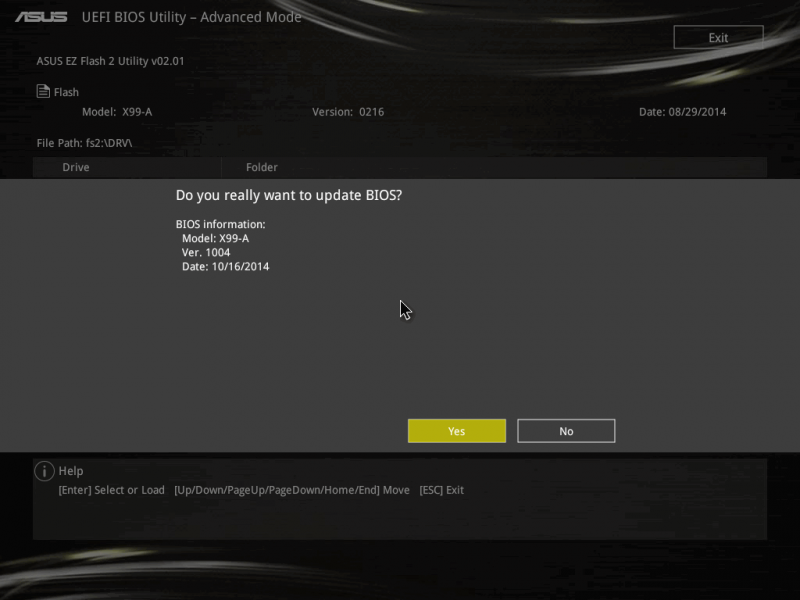This screenshot has width=800, height=600.
Task: Confirm BIOS update with Yes button
Action: tap(457, 431)
